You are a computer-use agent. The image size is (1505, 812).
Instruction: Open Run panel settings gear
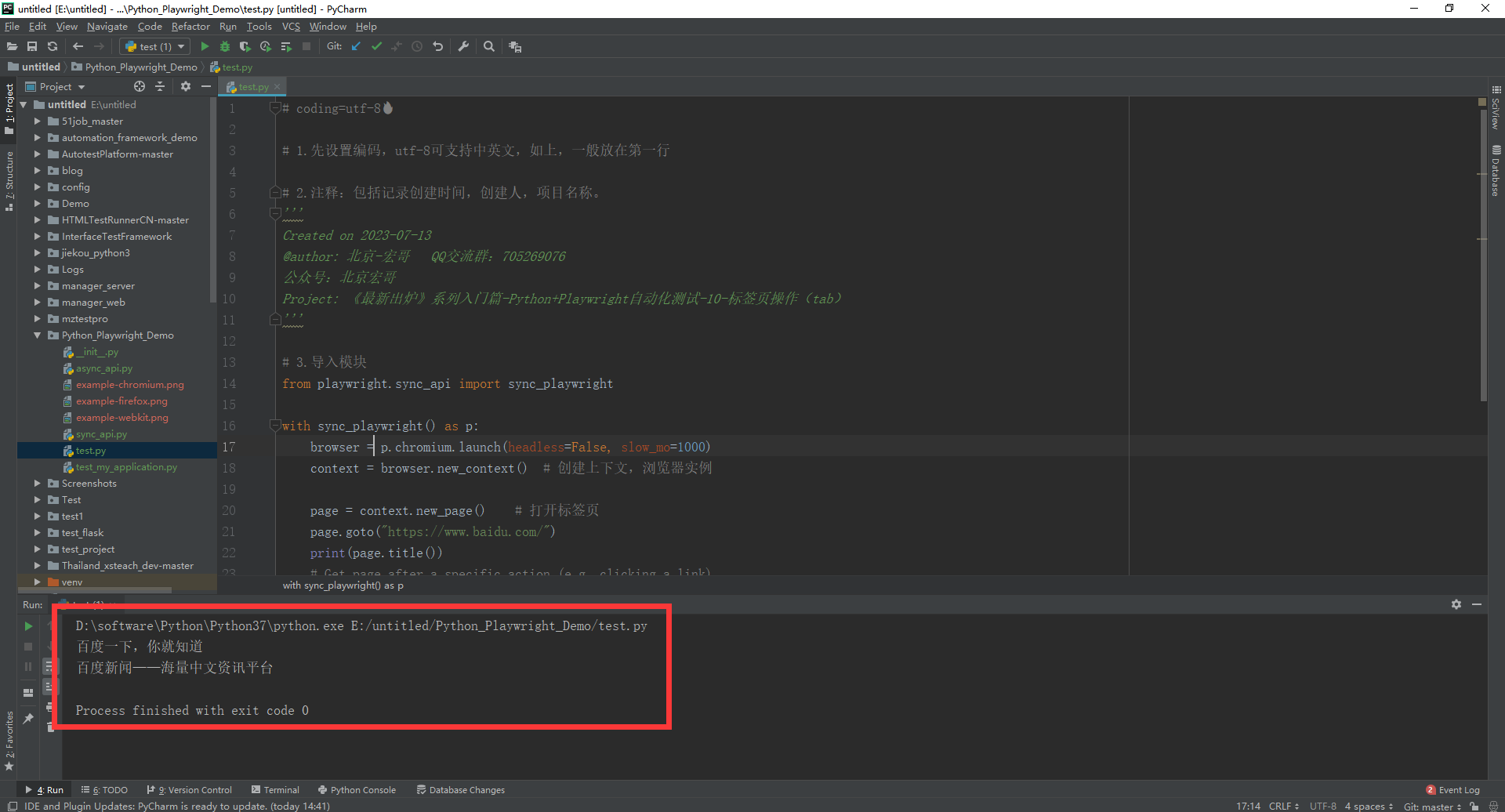pyautogui.click(x=1456, y=604)
